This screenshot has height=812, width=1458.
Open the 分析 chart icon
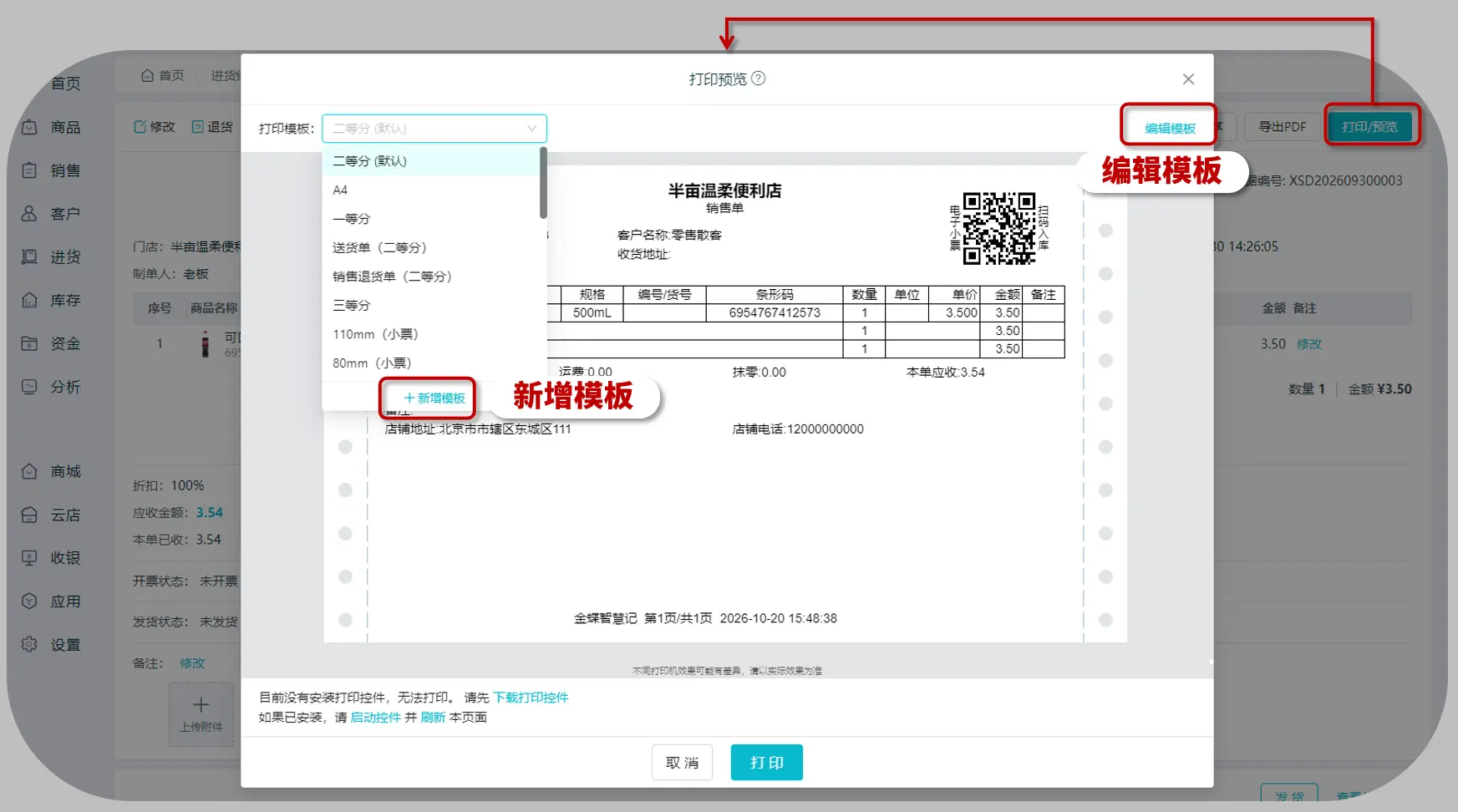click(29, 387)
